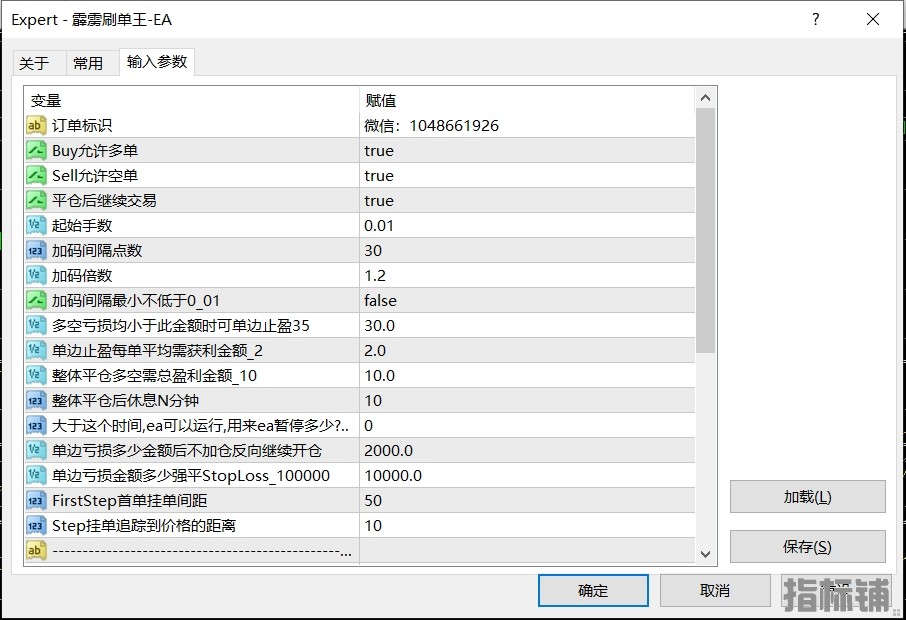Toggle the true value for Buy允许多单
The height and width of the screenshot is (620, 906).
coord(527,150)
